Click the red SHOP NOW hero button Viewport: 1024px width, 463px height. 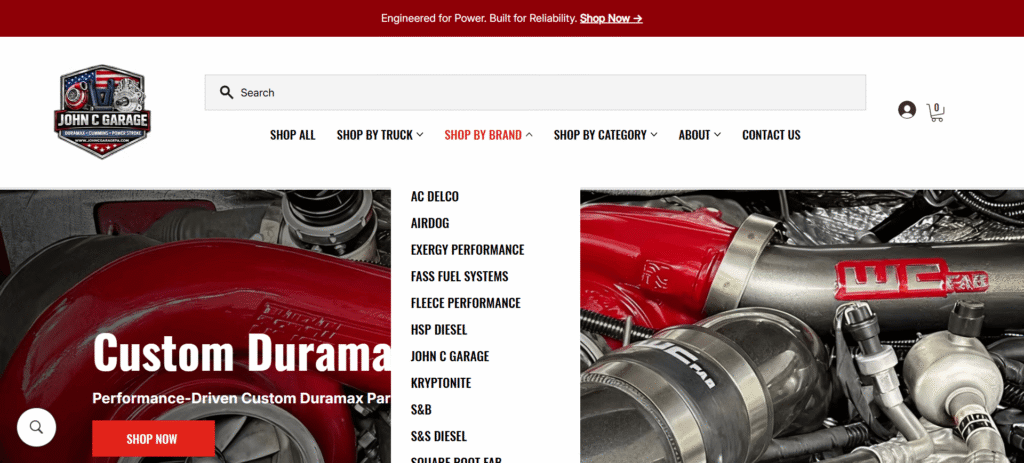(x=153, y=439)
